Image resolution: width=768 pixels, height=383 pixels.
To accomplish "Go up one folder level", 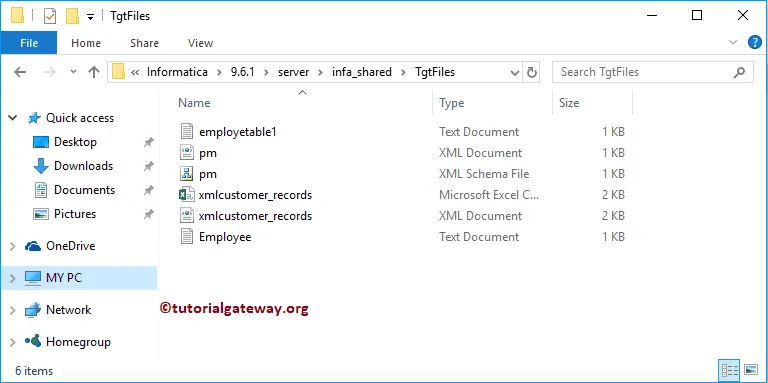I will [x=94, y=72].
